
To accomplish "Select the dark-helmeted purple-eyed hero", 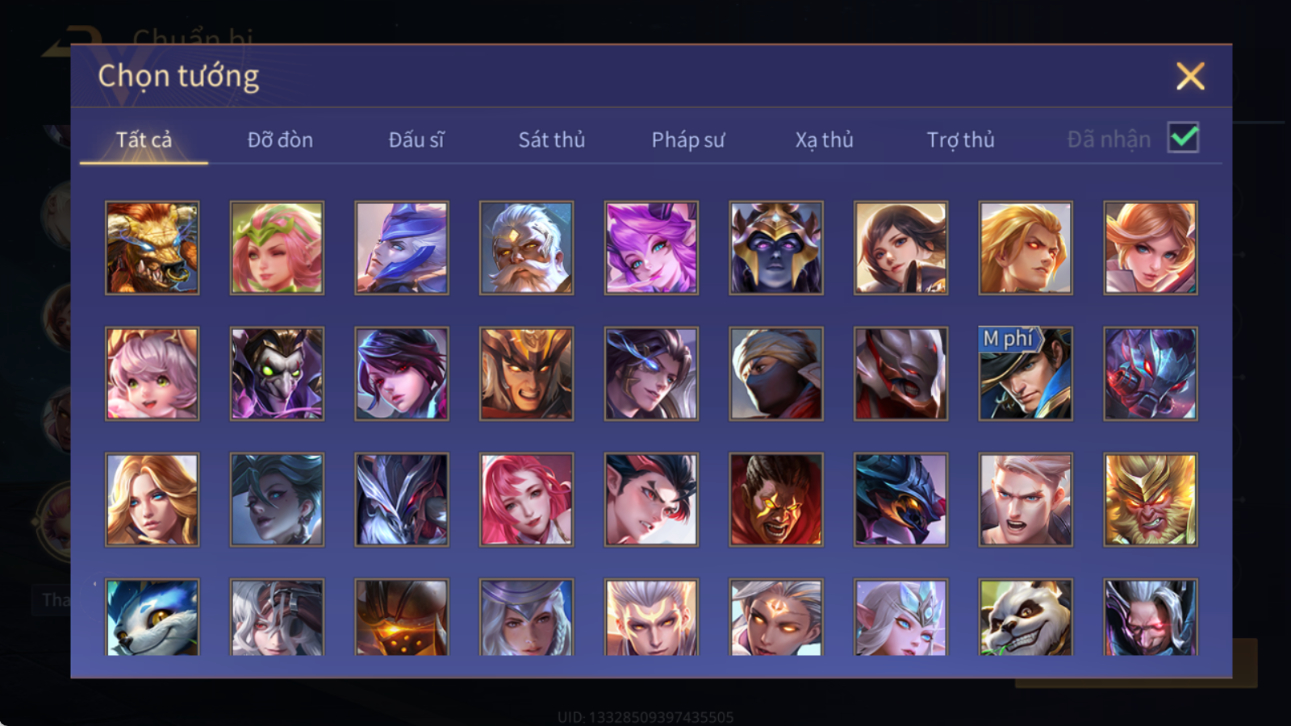I will coord(776,247).
